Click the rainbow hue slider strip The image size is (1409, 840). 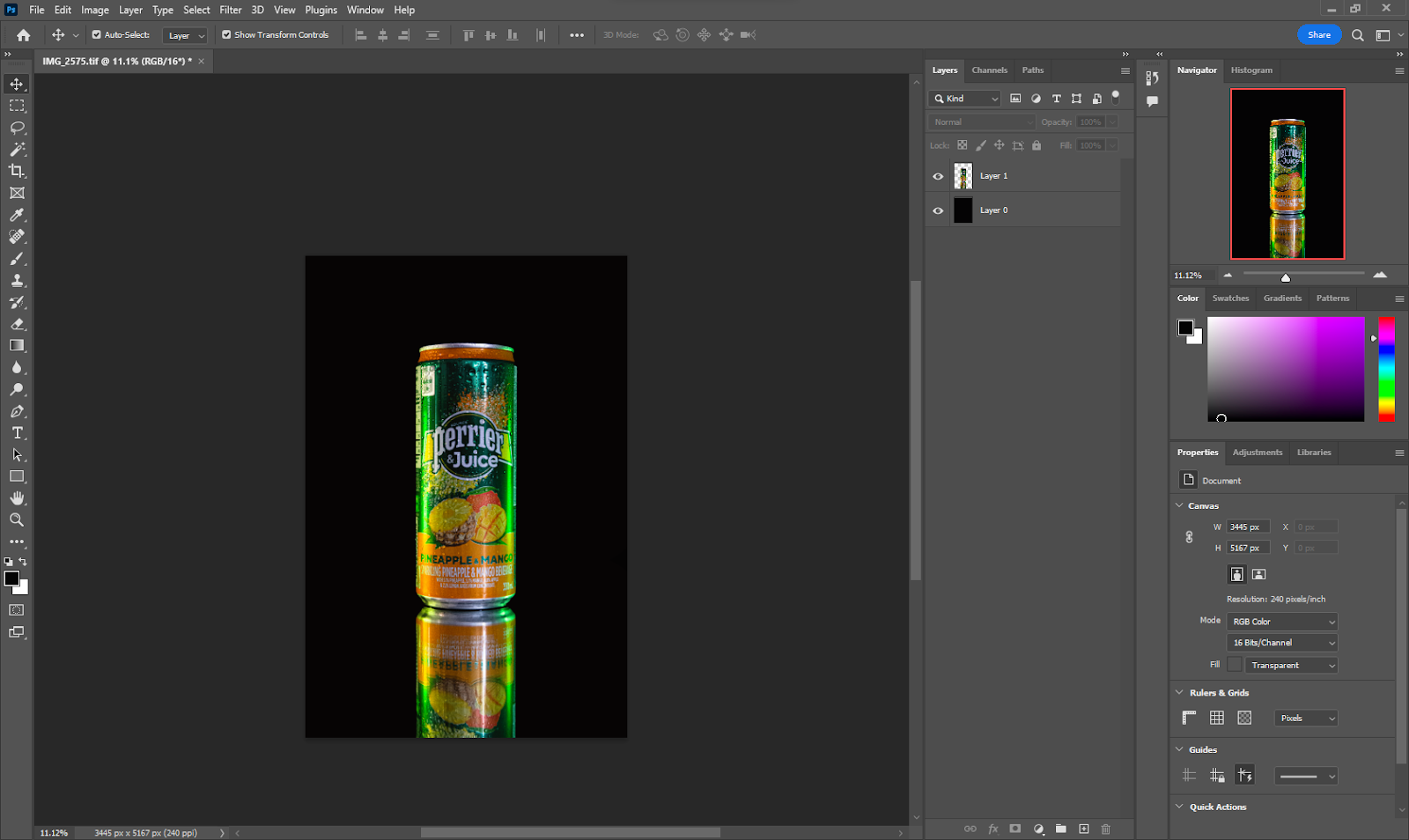point(1386,369)
